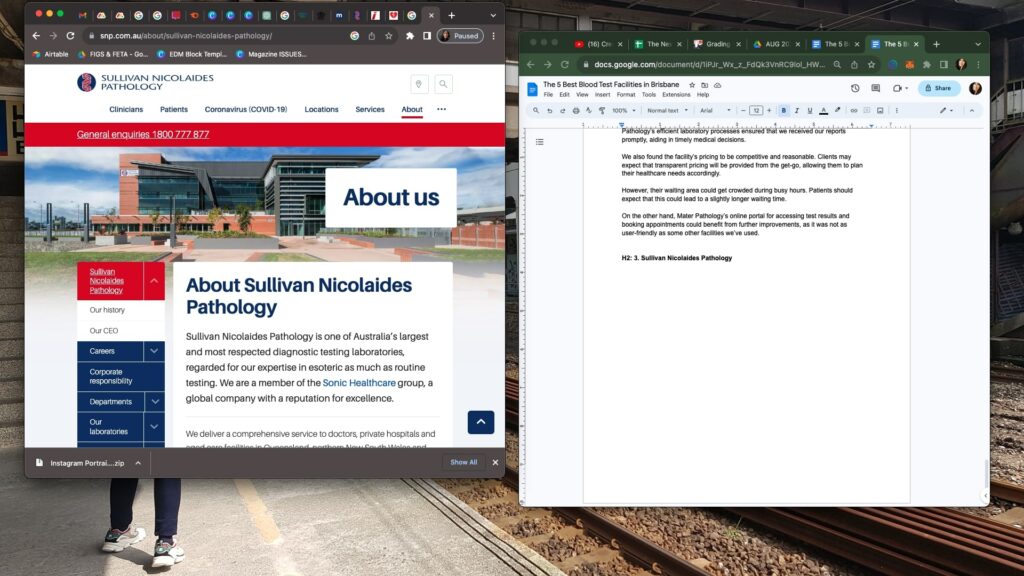Open Our history sidebar link
The width and height of the screenshot is (1024, 576).
pyautogui.click(x=107, y=310)
